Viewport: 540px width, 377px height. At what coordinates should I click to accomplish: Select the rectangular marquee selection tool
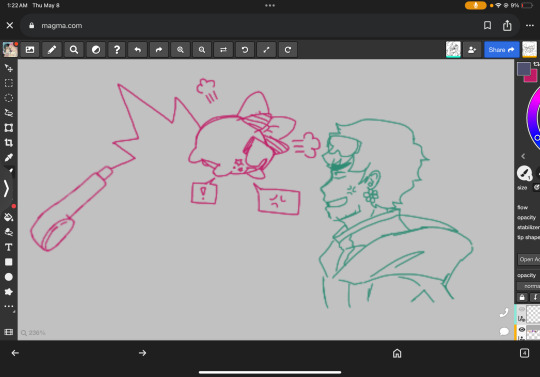(9, 83)
